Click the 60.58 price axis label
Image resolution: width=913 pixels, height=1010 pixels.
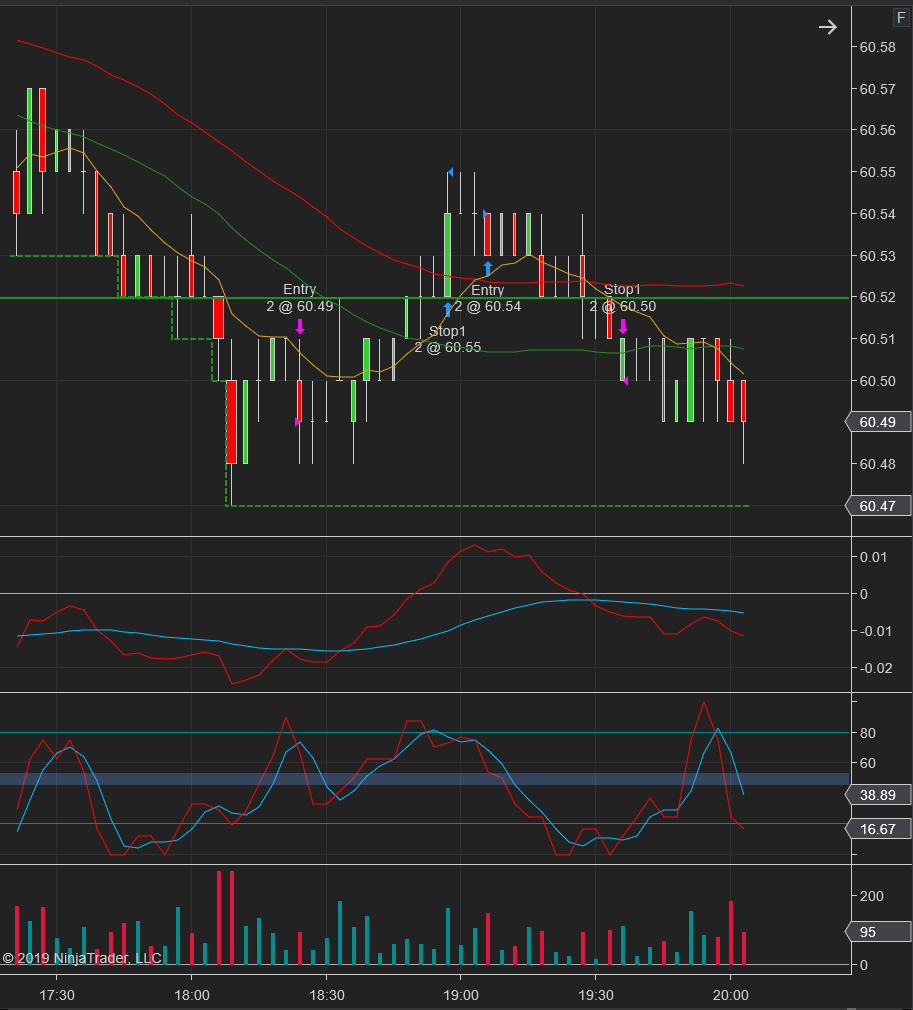pyautogui.click(x=878, y=47)
